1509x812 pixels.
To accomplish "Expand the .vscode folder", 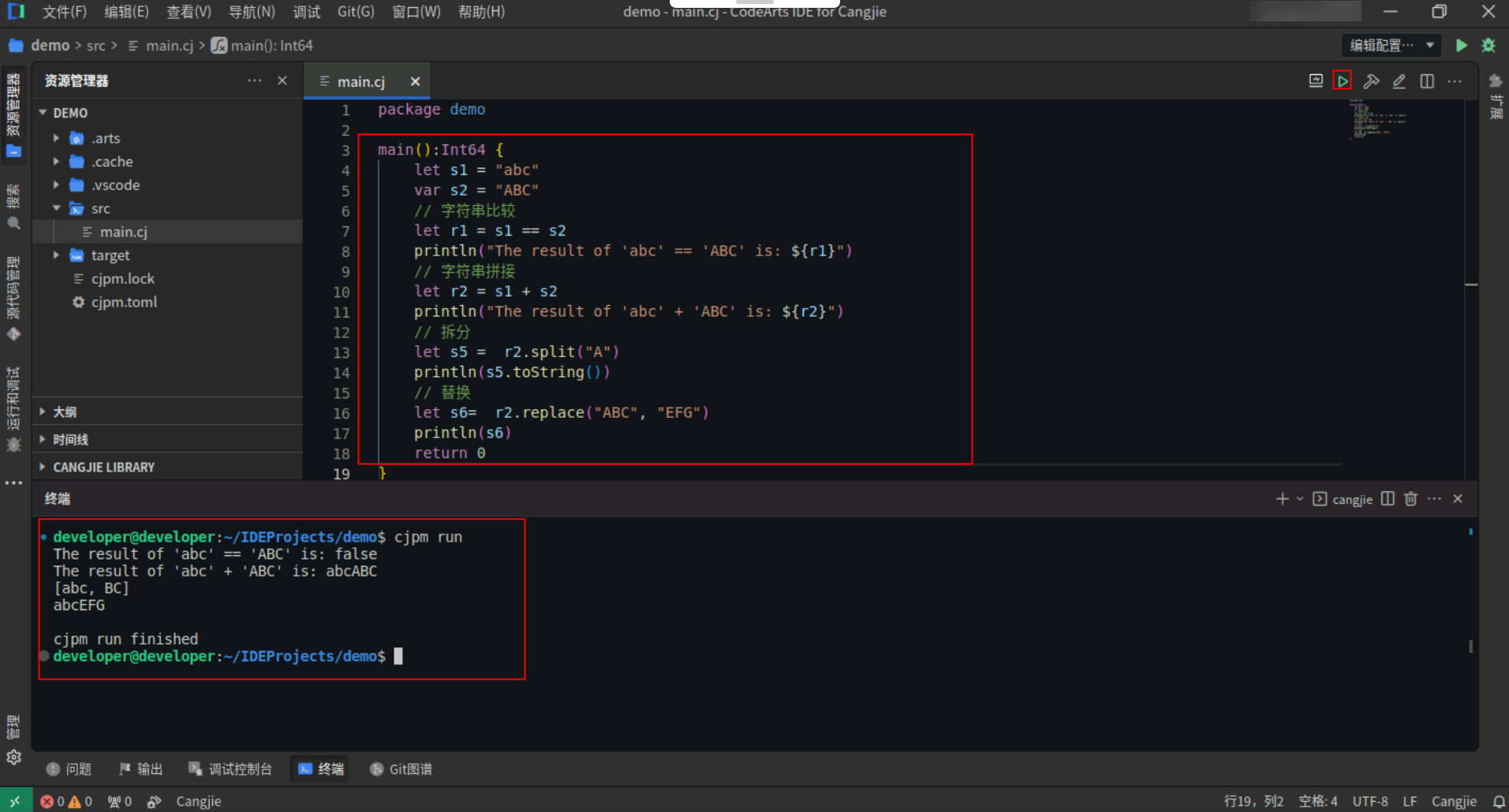I will tap(56, 185).
